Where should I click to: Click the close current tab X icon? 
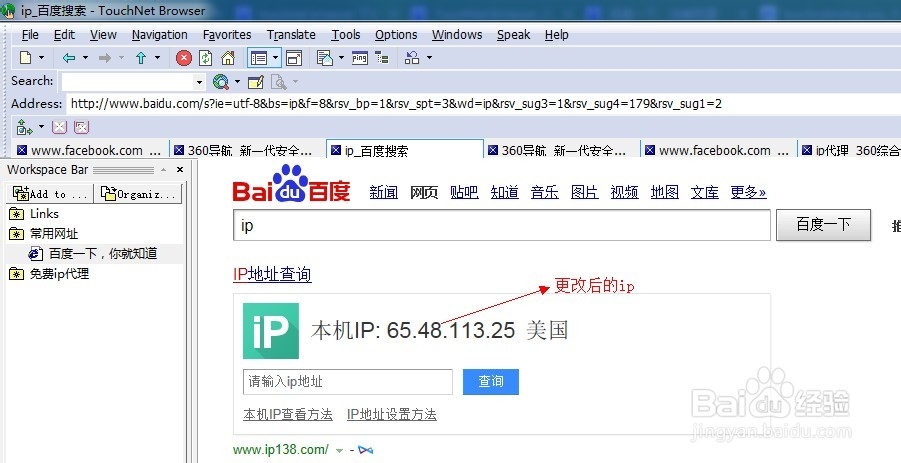[x=60, y=127]
